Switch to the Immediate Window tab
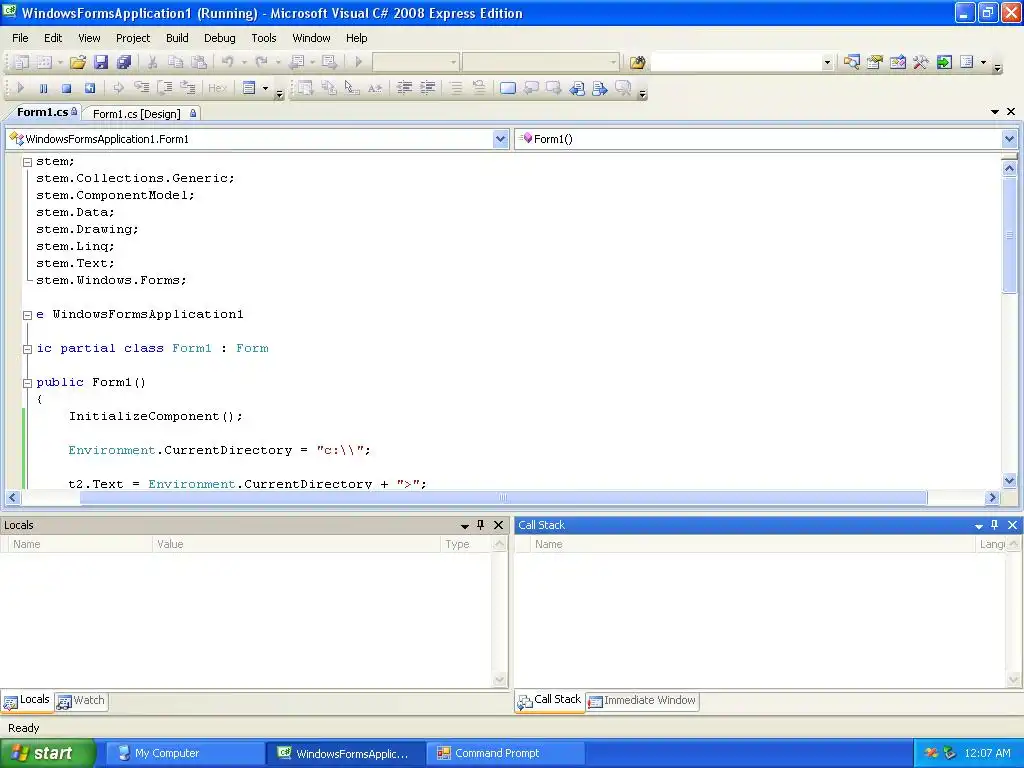Screen dimensions: 1024x768 (x=642, y=701)
